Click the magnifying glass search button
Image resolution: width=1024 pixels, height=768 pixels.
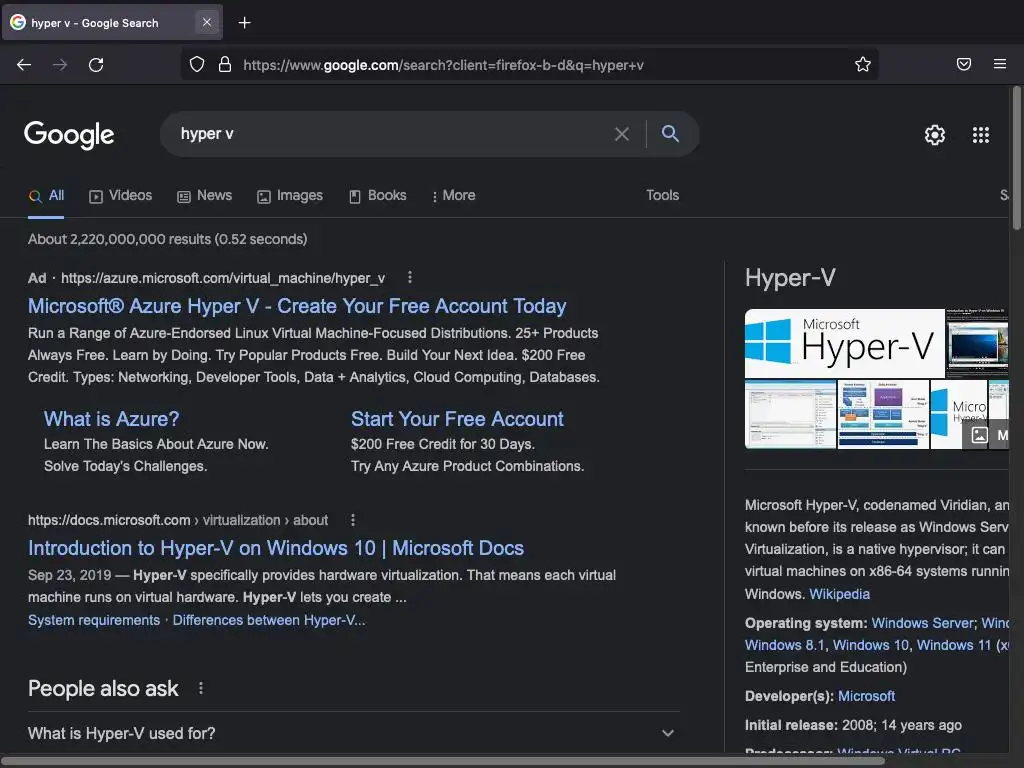tap(670, 133)
